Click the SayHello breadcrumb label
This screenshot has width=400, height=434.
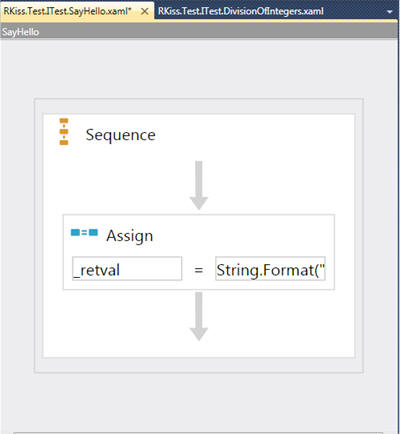pos(20,32)
